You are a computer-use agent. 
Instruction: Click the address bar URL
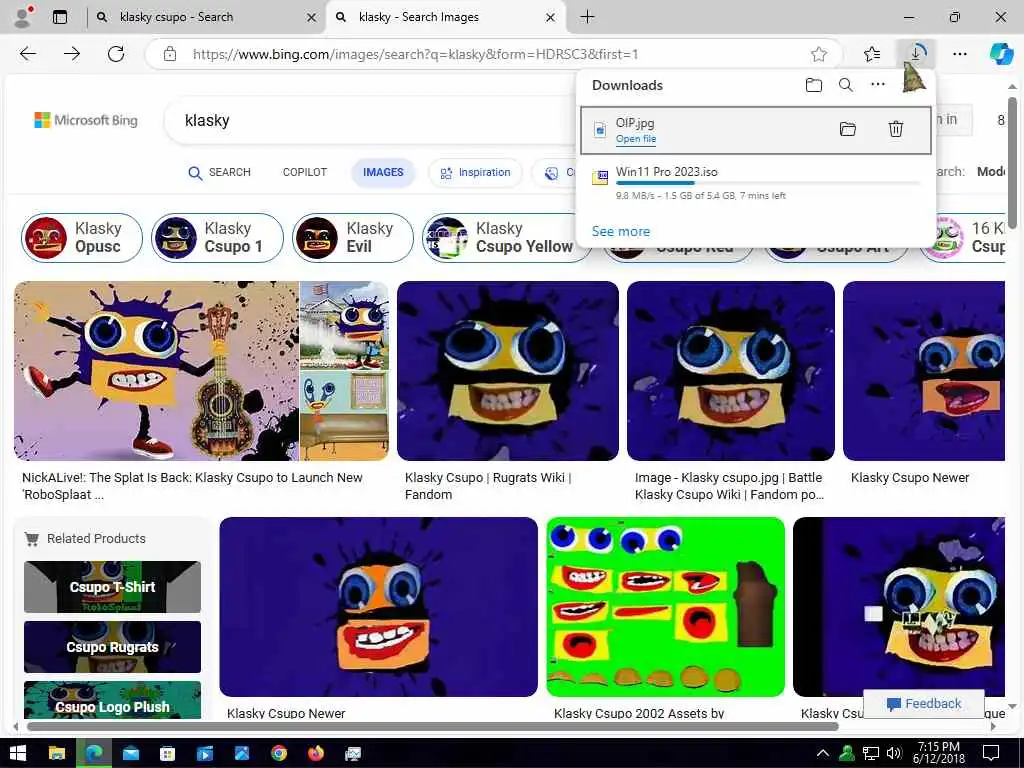pyautogui.click(x=415, y=54)
